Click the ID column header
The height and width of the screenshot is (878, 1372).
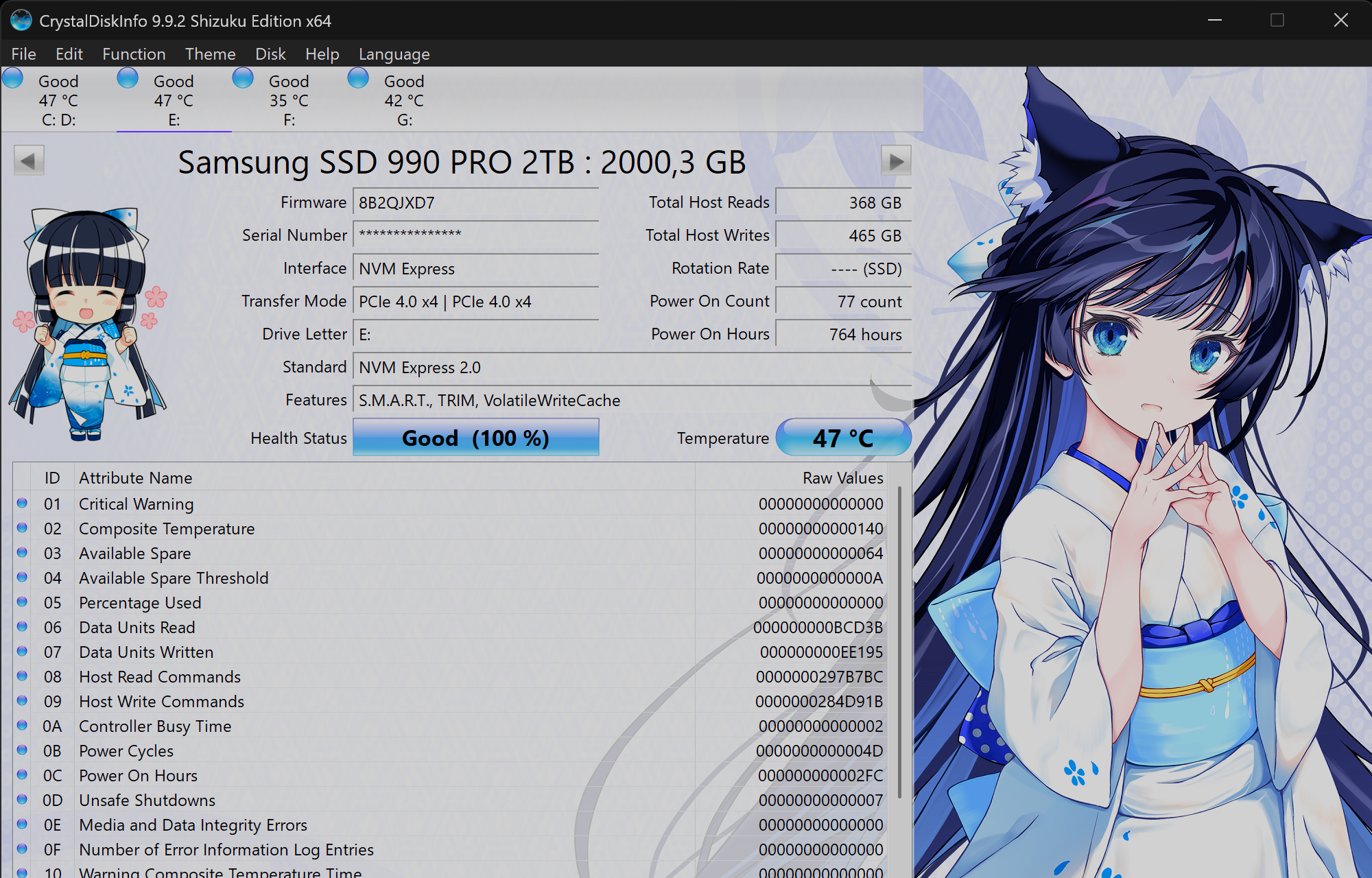52,477
